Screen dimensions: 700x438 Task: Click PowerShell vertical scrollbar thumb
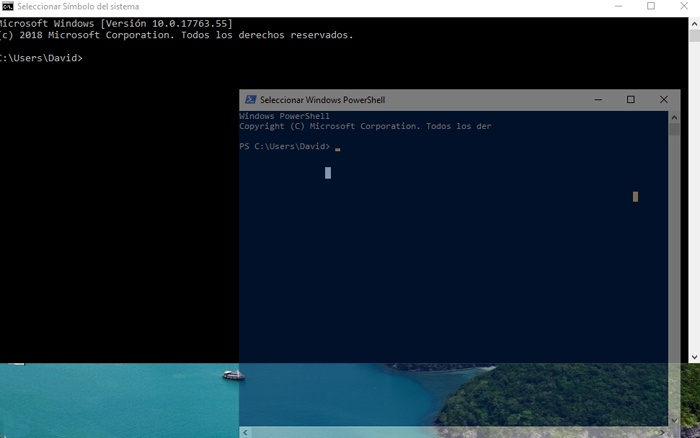point(674,129)
